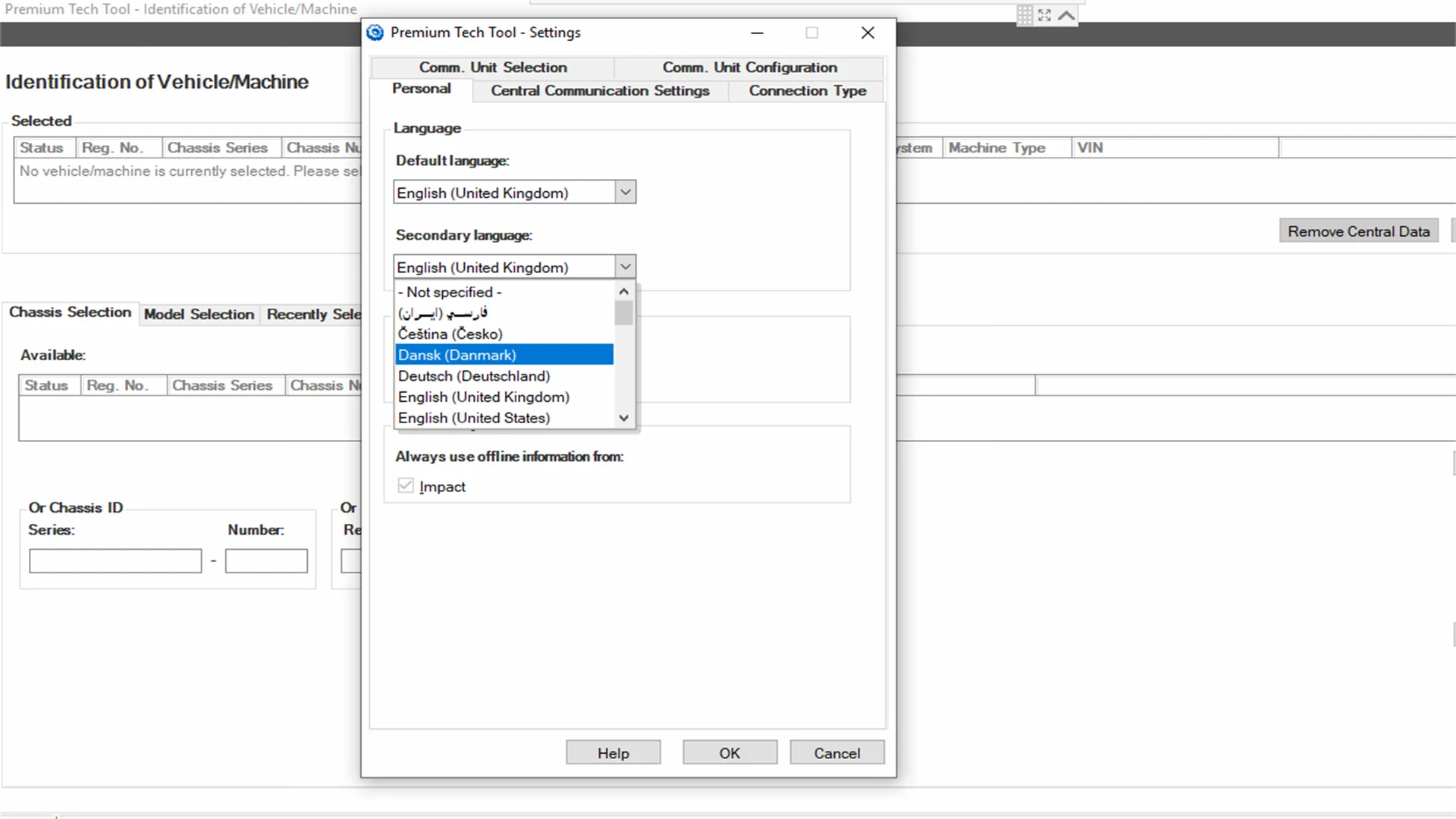Click the Central Communication Settings tab

click(600, 90)
